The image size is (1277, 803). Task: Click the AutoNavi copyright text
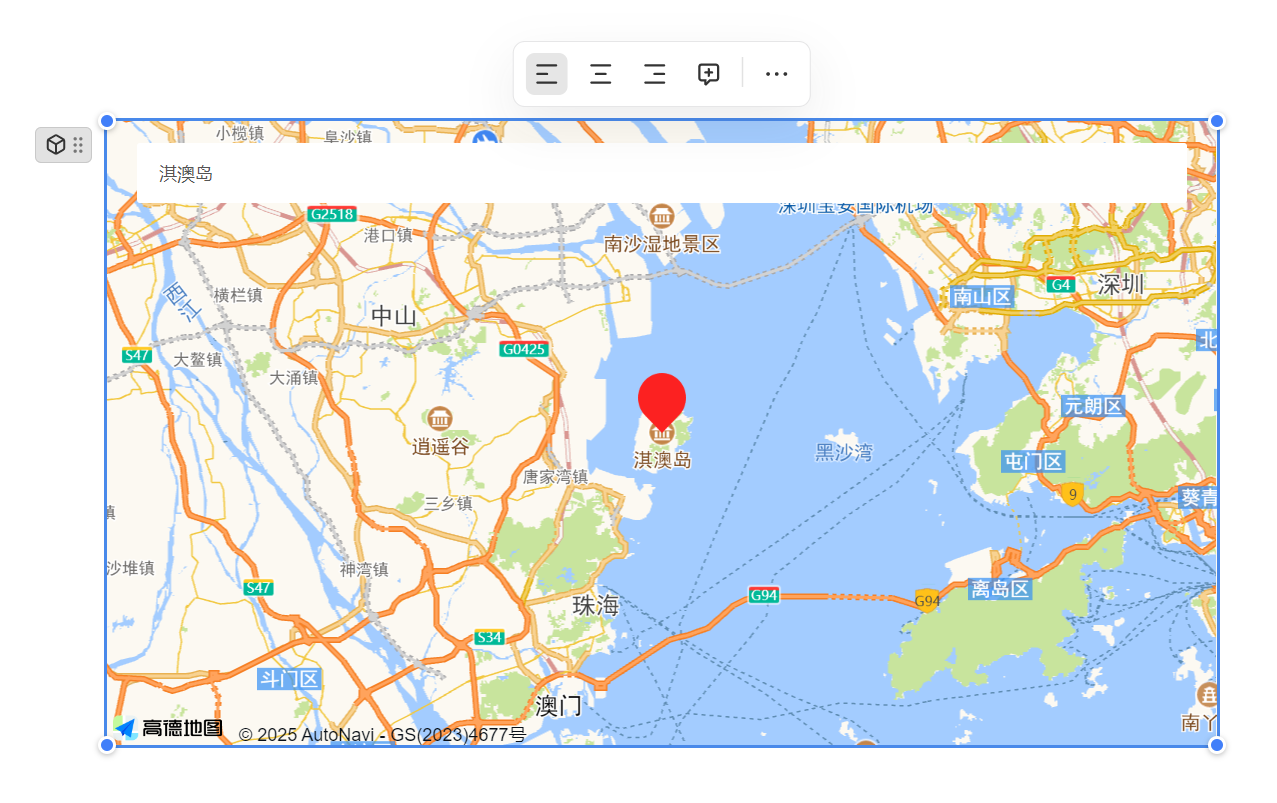click(x=382, y=735)
